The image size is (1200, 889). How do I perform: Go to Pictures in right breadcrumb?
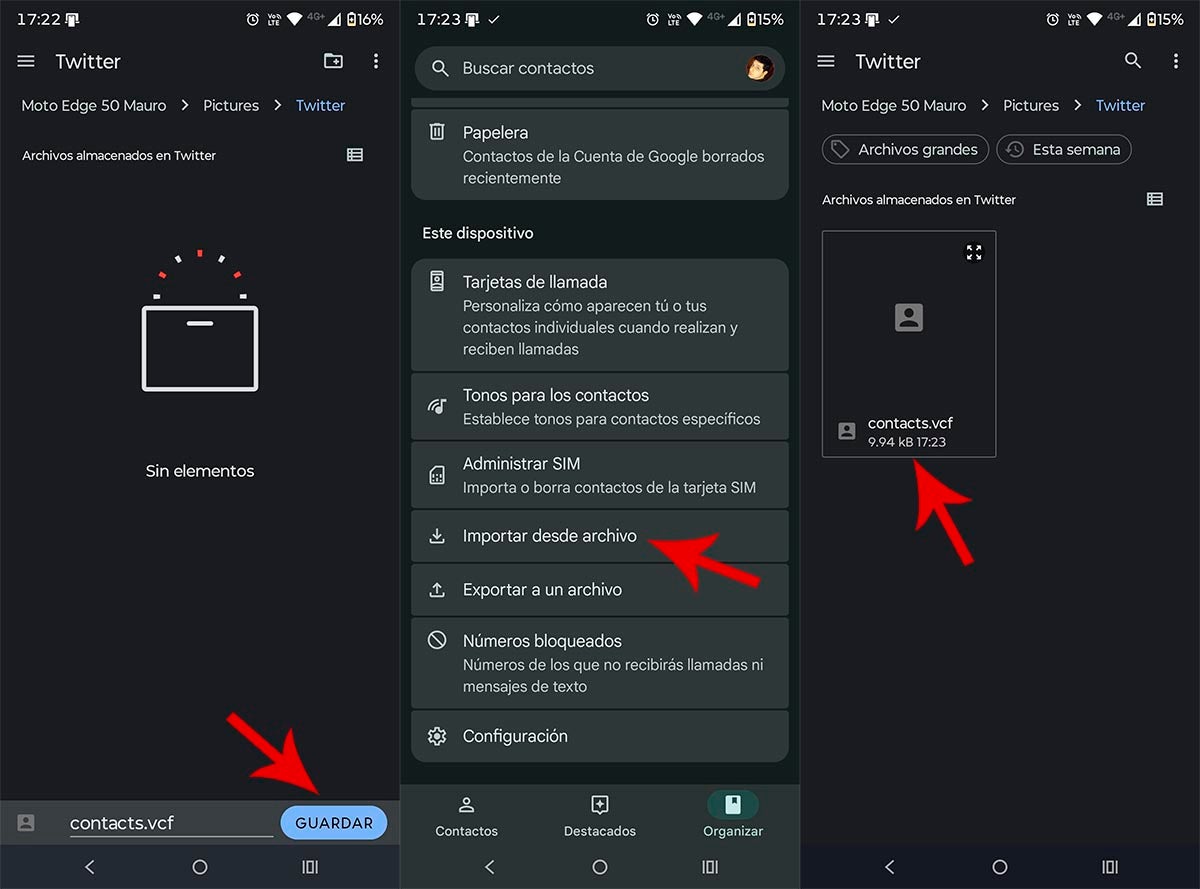[1031, 105]
